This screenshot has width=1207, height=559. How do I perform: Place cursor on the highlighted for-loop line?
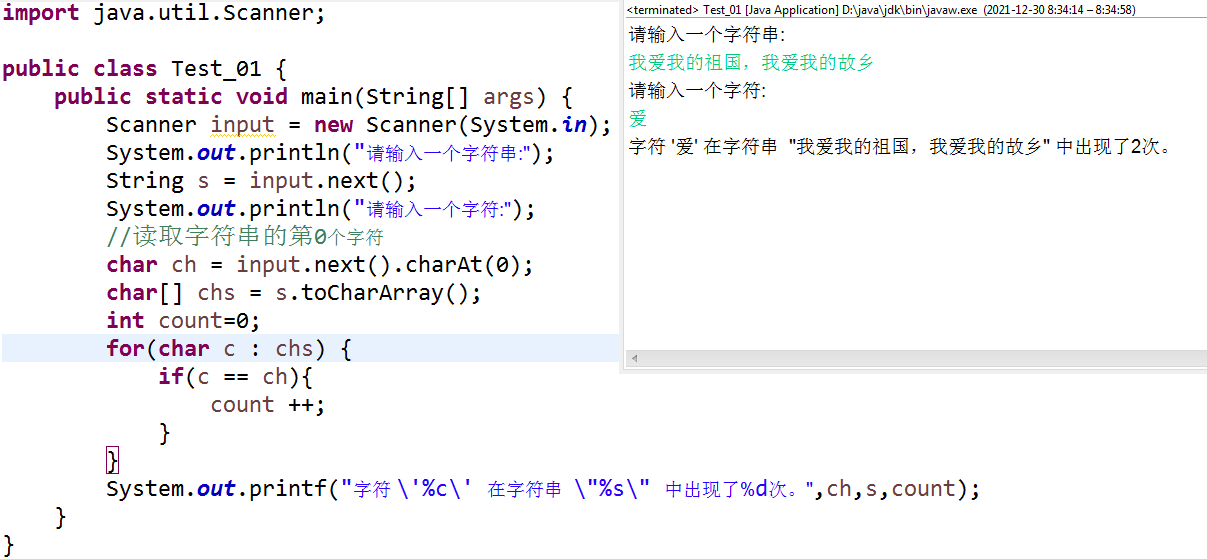click(229, 349)
